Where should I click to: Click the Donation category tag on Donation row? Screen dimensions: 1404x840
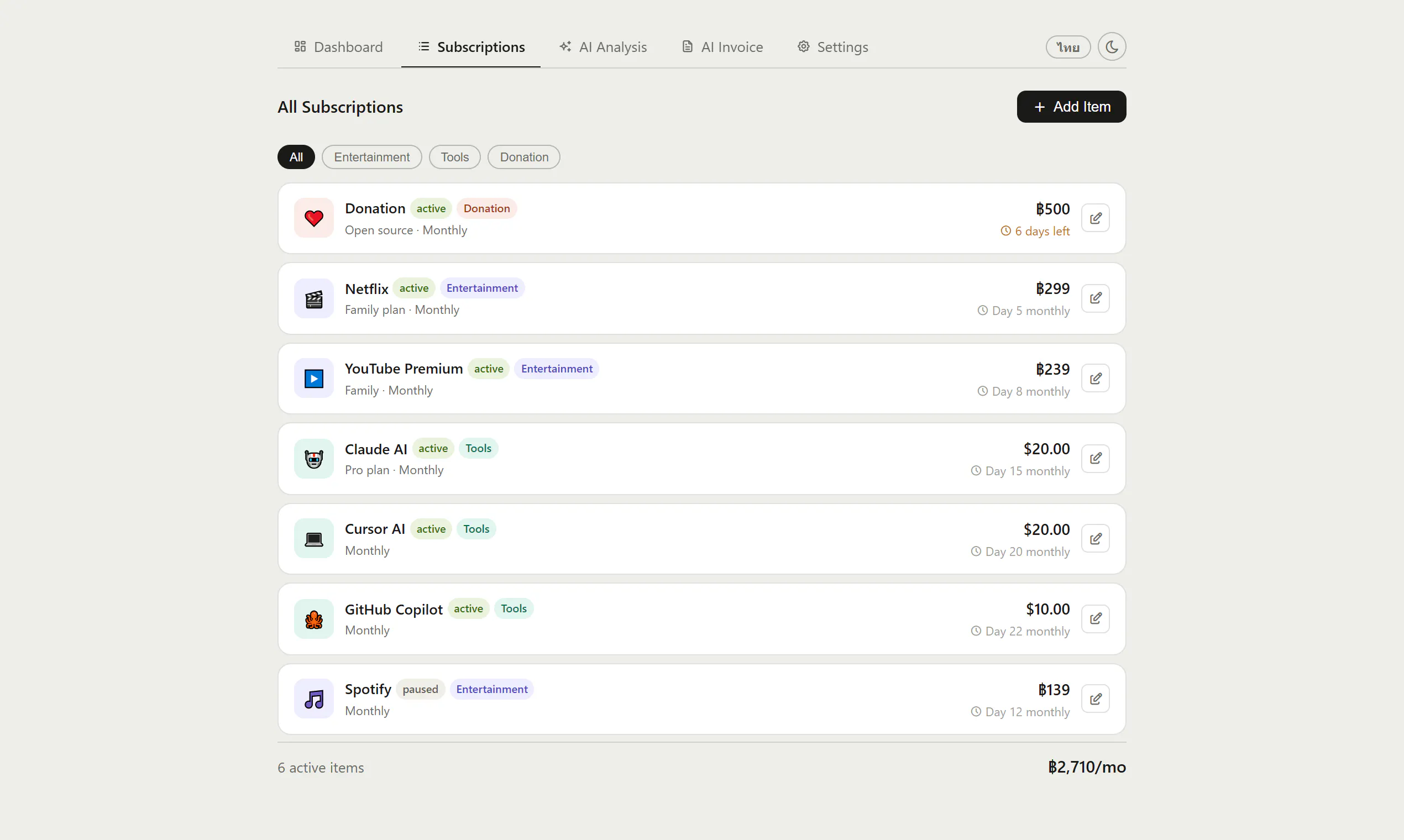click(486, 209)
